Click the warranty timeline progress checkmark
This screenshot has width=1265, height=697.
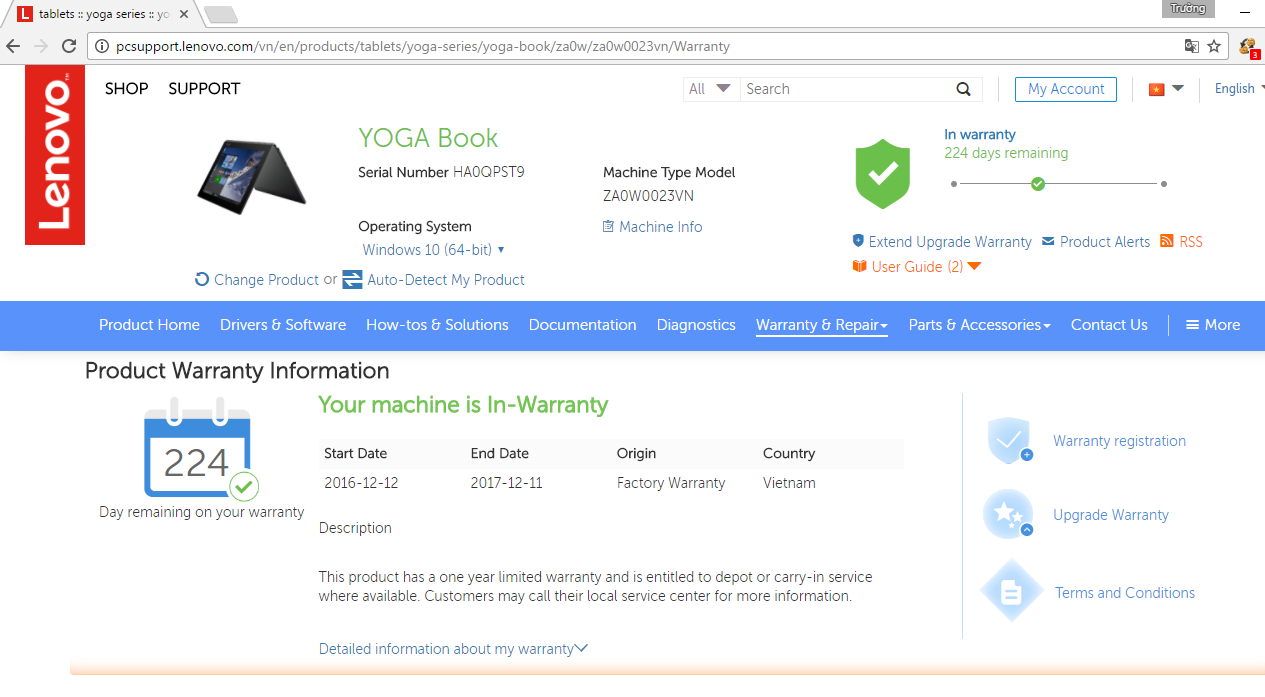1038,184
